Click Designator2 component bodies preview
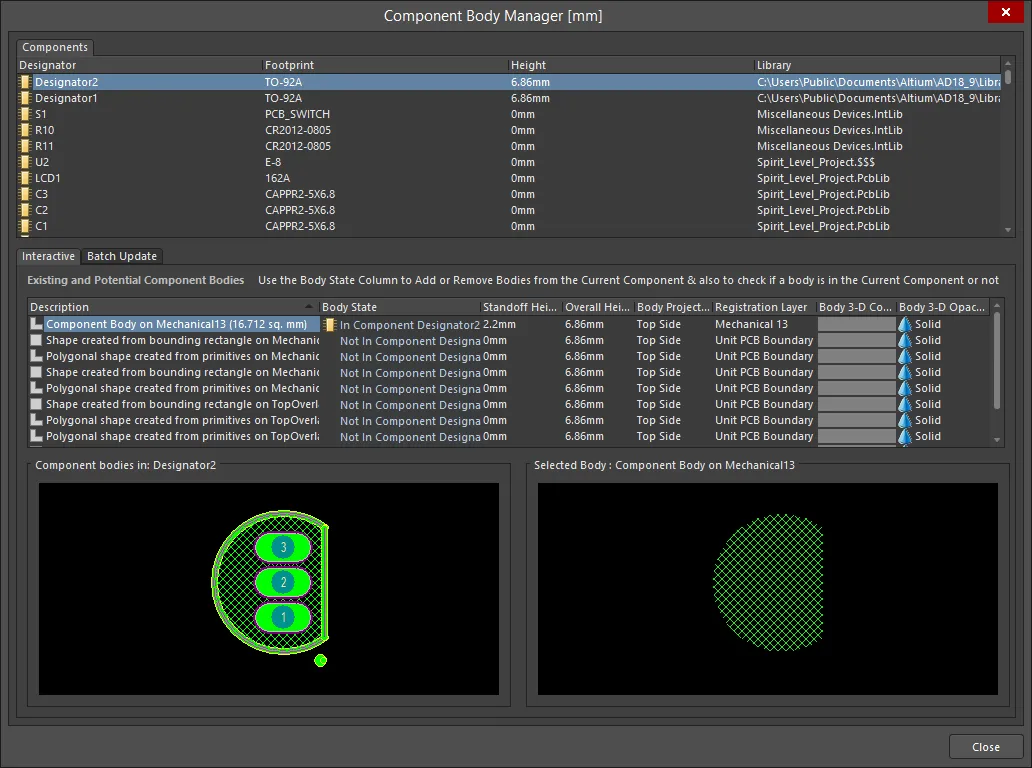Image resolution: width=1032 pixels, height=768 pixels. [269, 589]
